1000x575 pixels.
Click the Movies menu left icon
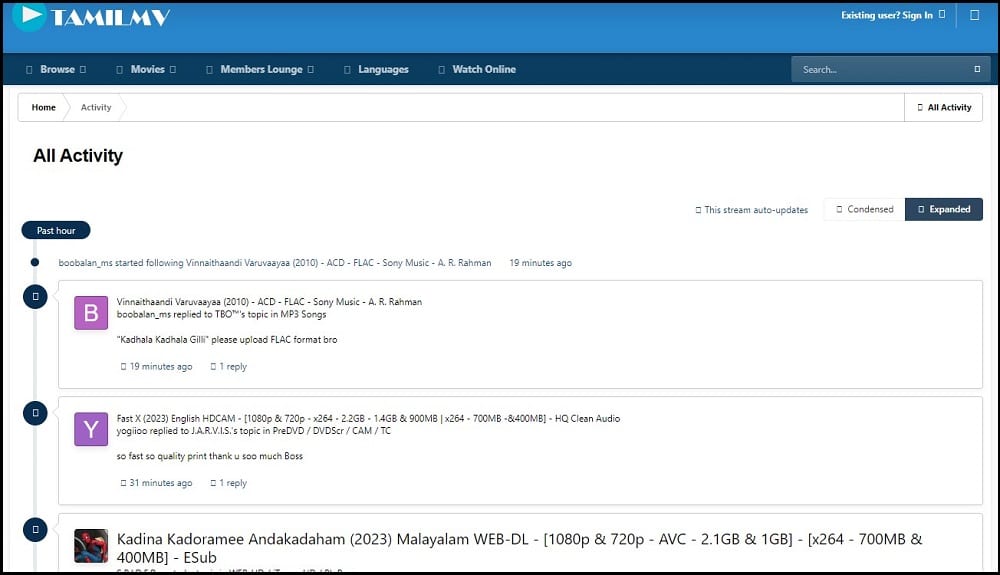click(x=119, y=69)
